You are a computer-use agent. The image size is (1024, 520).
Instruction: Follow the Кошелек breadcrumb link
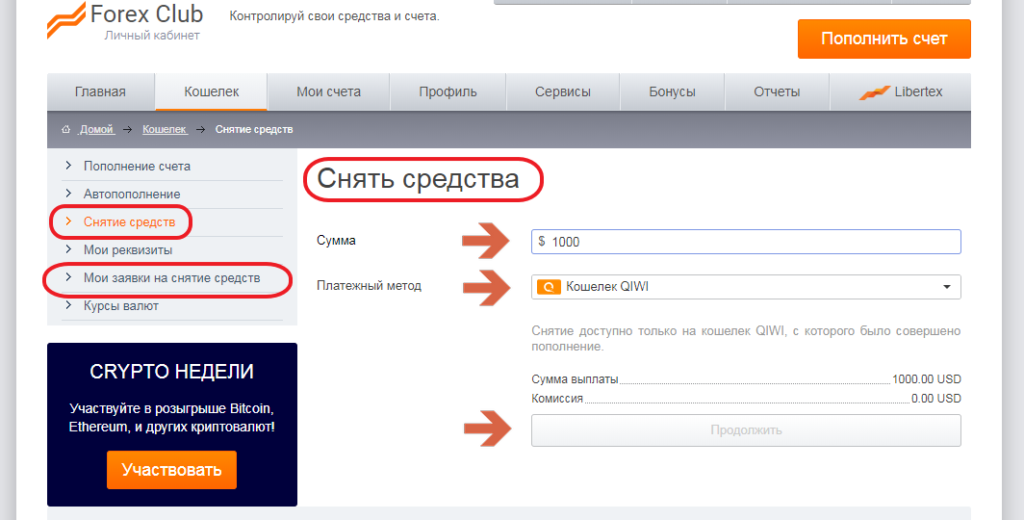[165, 130]
